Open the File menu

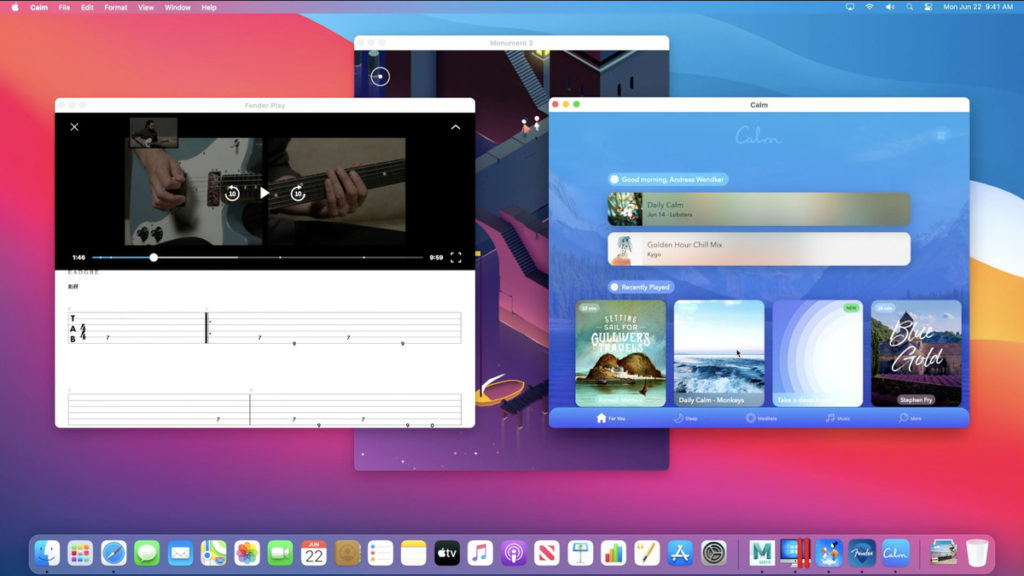64,7
